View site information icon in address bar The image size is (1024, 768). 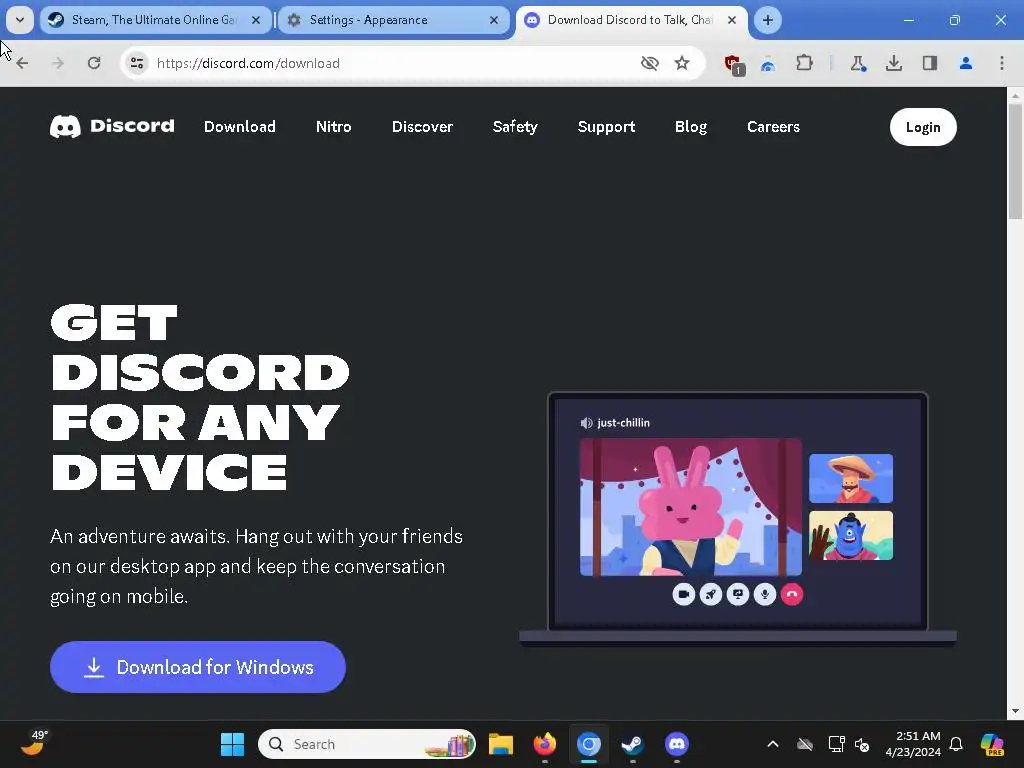(x=137, y=63)
